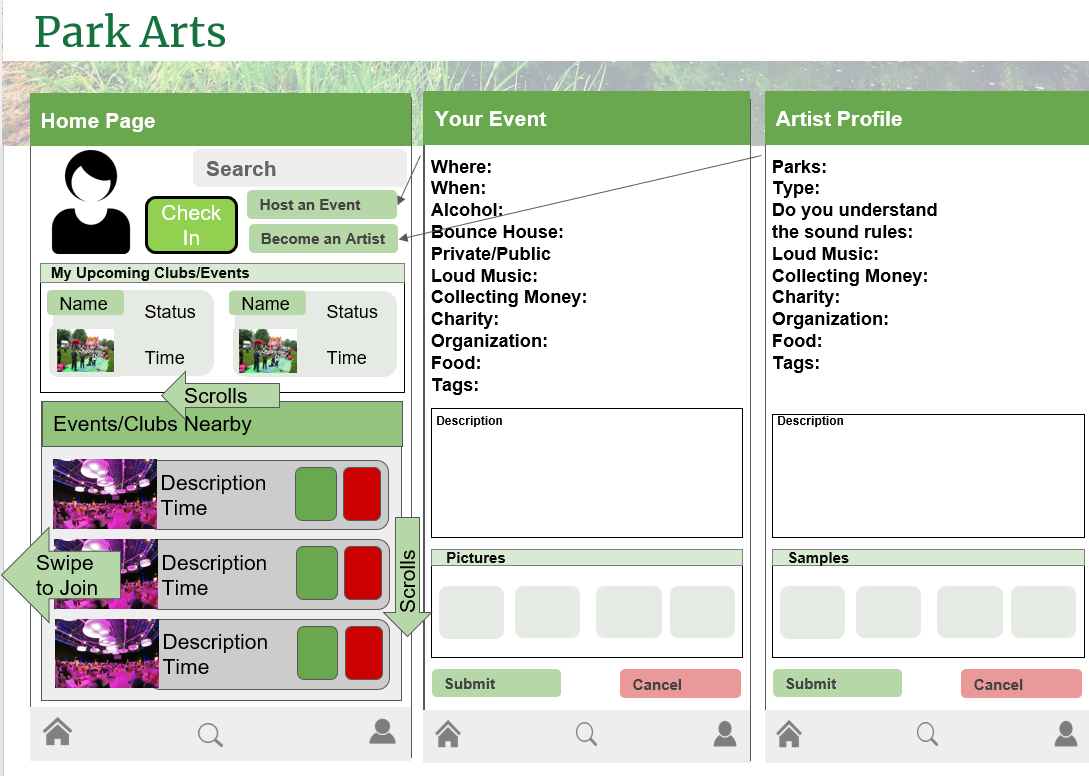
Task: Click the Description box in Your Event
Action: 587,473
